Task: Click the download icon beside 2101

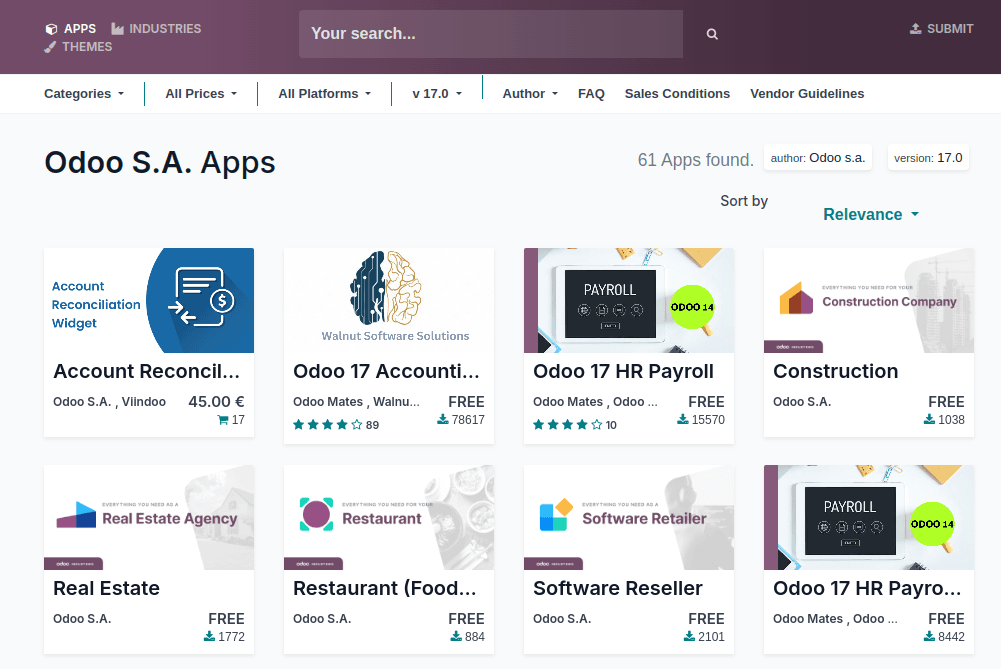Action: click(689, 636)
